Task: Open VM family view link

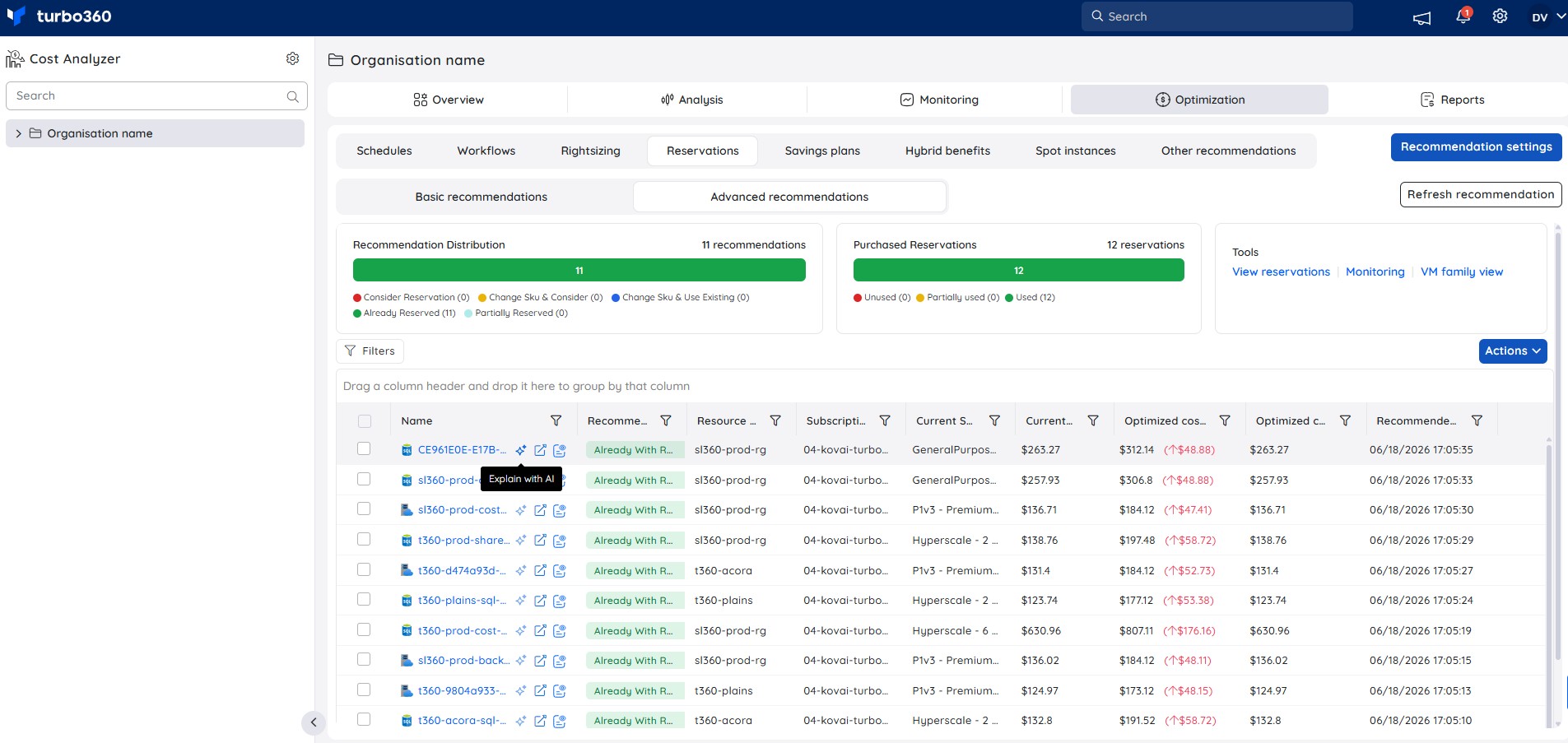Action: (1462, 272)
